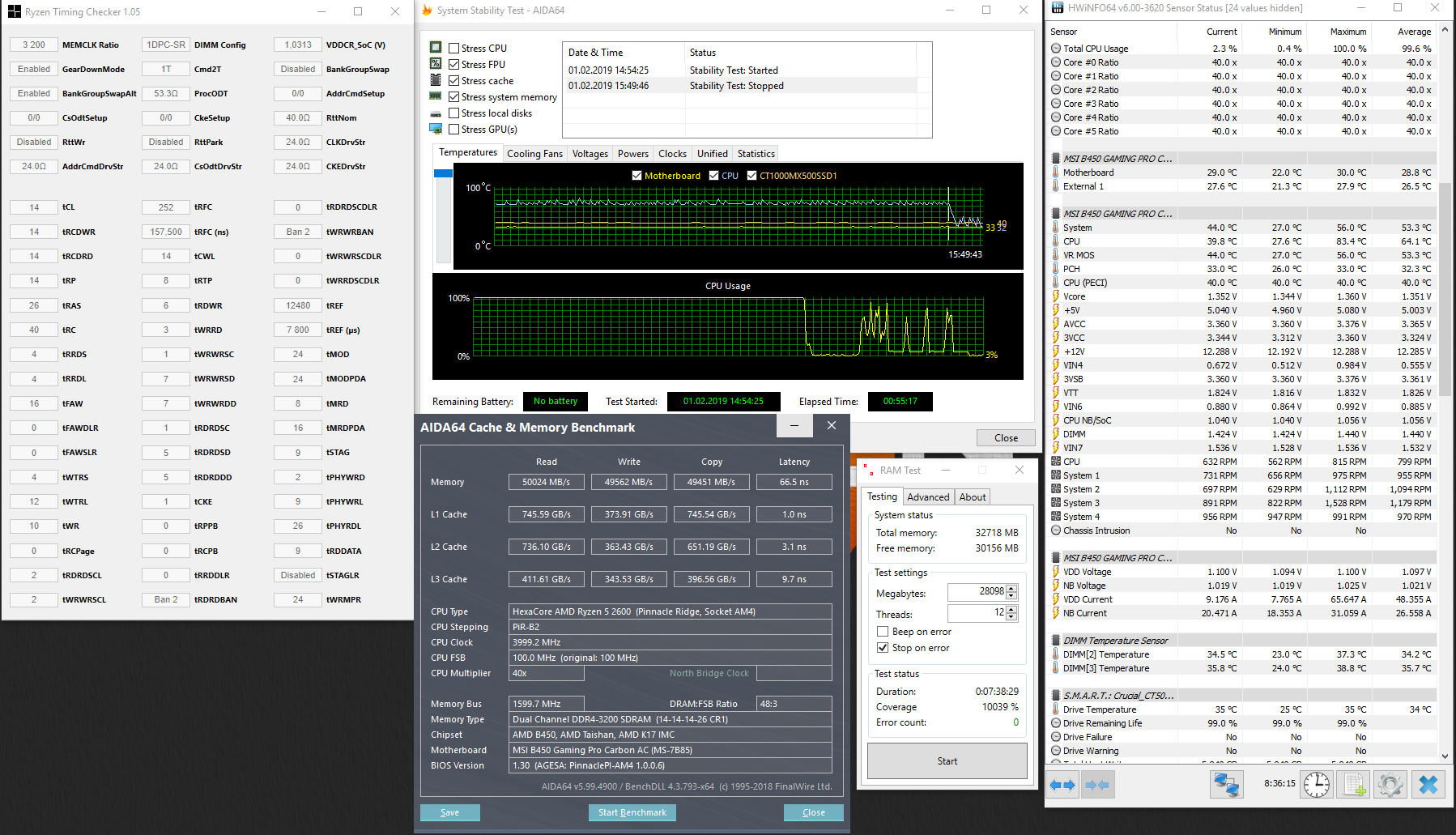The image size is (1456, 835).
Task: Click the Megabytes input field
Action: coord(977,592)
